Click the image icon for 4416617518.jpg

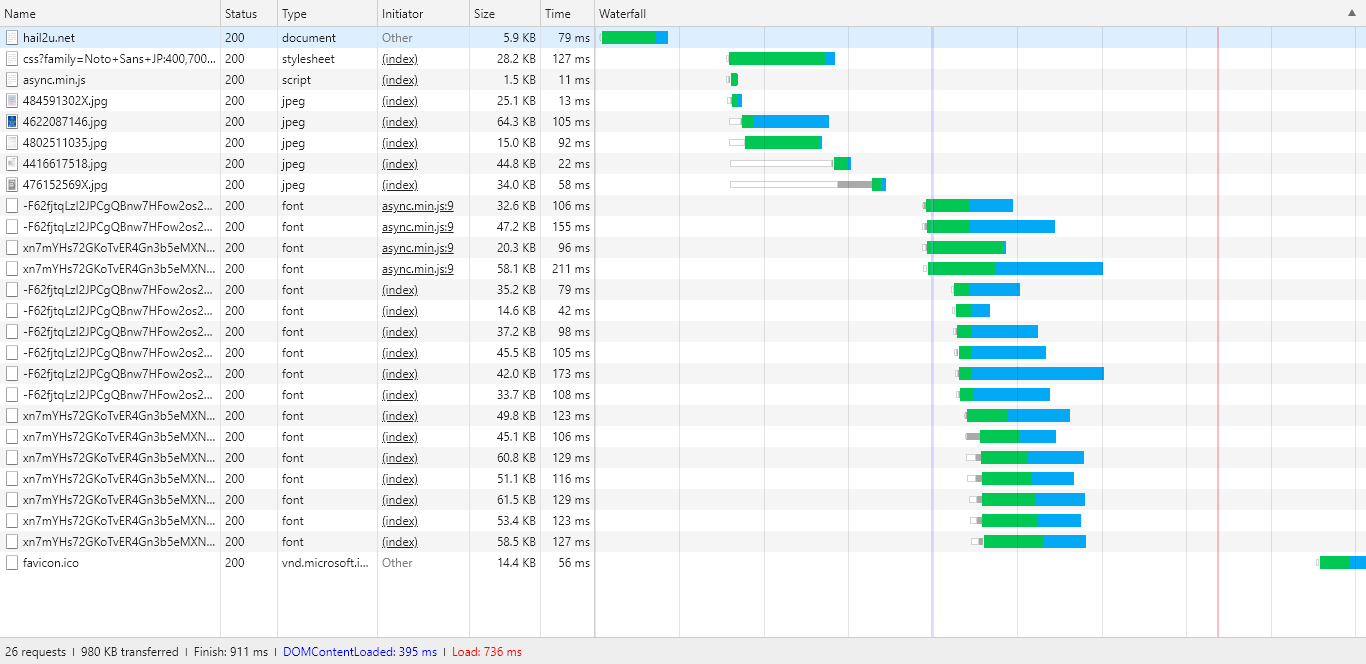tap(12, 164)
